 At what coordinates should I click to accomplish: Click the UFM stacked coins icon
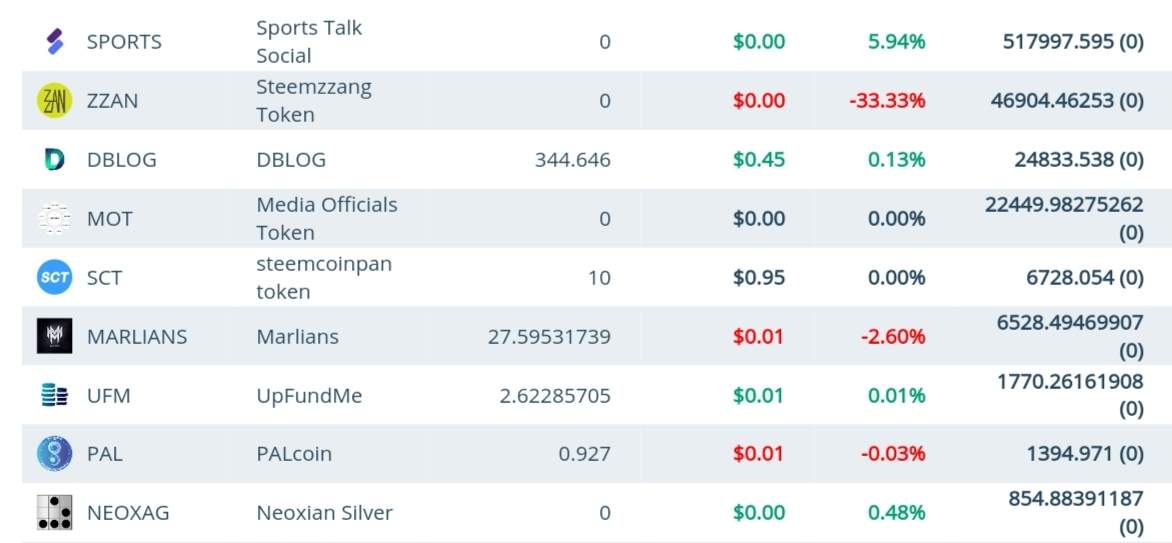pyautogui.click(x=55, y=395)
